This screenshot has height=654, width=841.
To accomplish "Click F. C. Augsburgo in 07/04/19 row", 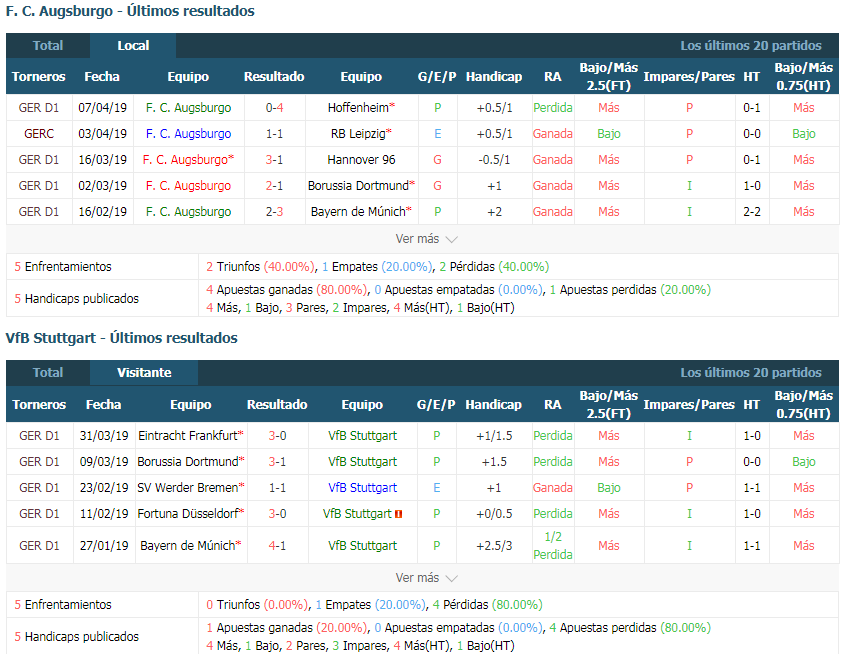I will coord(188,107).
